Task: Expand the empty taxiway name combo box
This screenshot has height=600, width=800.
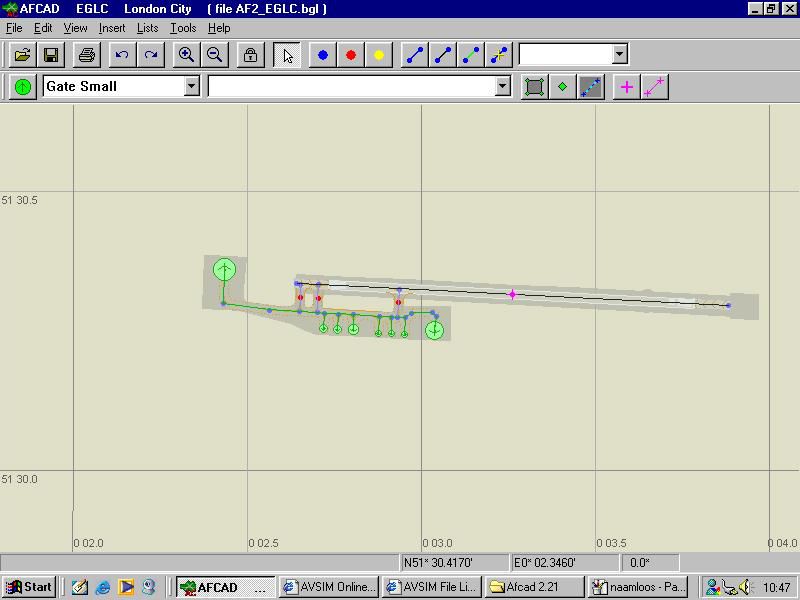Action: (x=505, y=87)
